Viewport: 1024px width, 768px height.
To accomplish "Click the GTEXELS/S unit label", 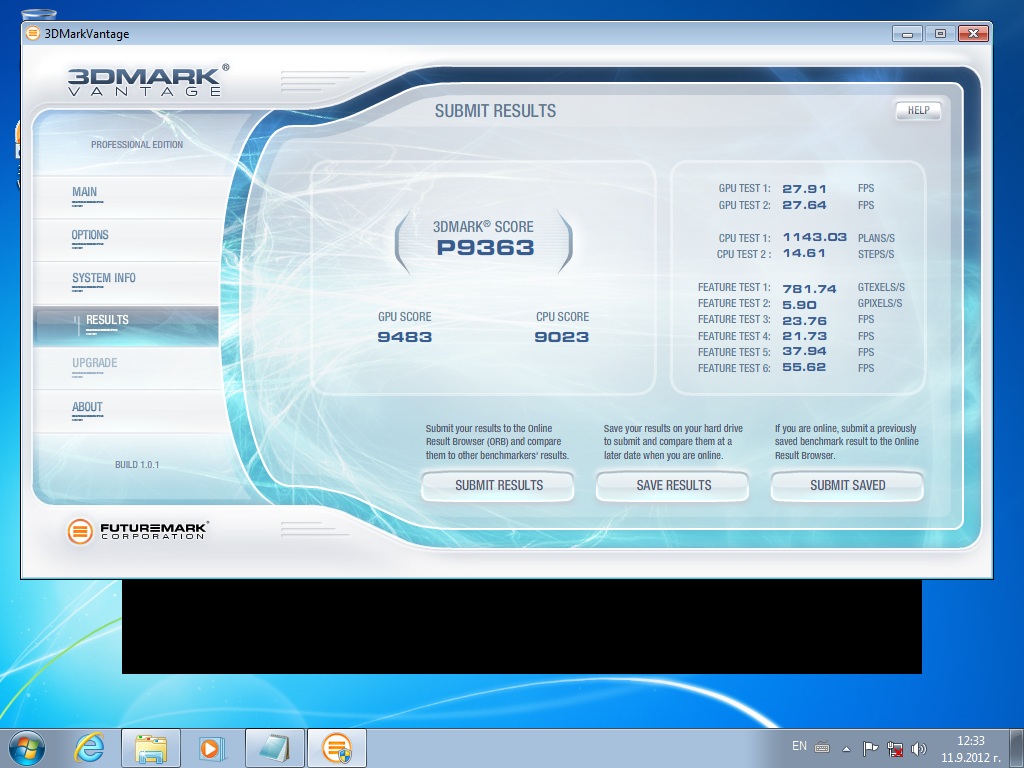I will (881, 287).
